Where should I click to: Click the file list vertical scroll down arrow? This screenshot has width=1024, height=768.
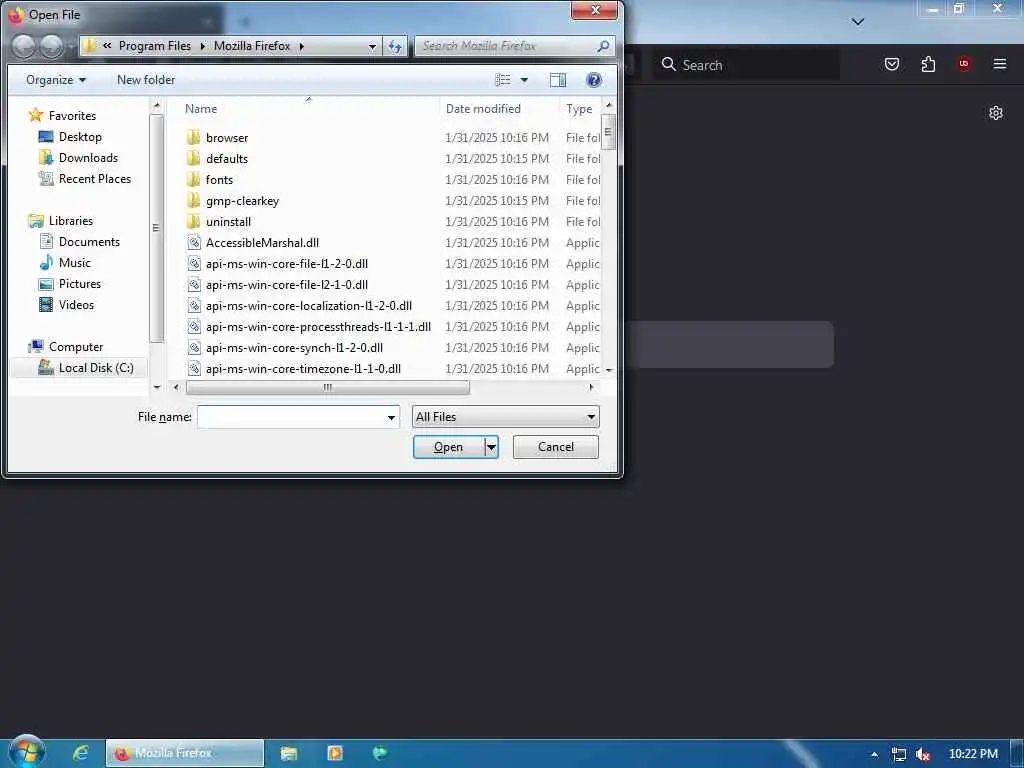tap(609, 370)
